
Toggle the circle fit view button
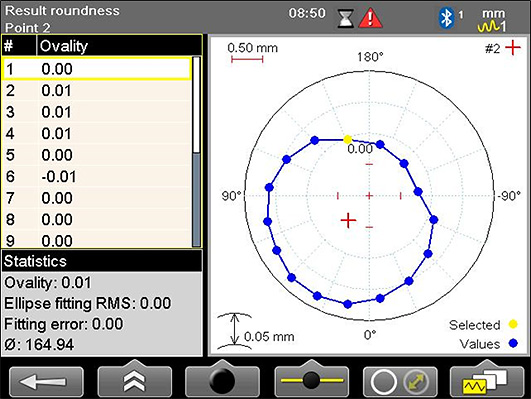point(400,382)
